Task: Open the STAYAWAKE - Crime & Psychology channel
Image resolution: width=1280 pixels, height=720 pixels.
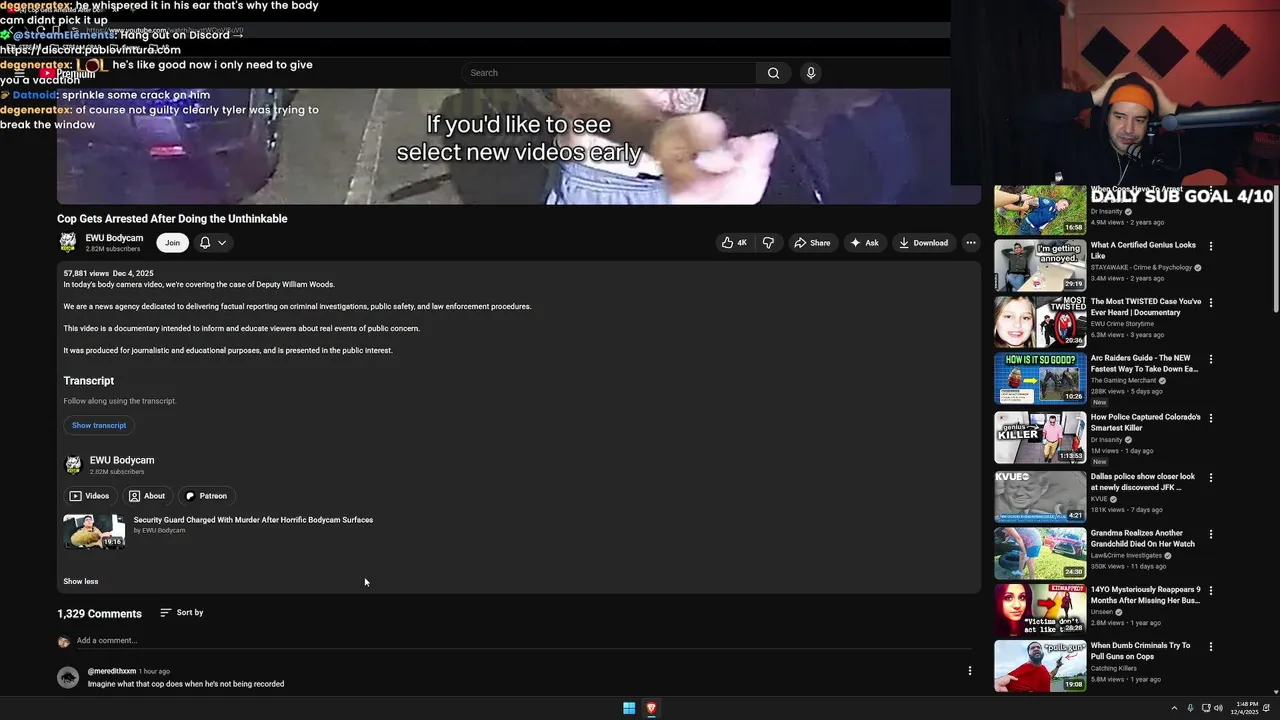Action: point(1142,268)
